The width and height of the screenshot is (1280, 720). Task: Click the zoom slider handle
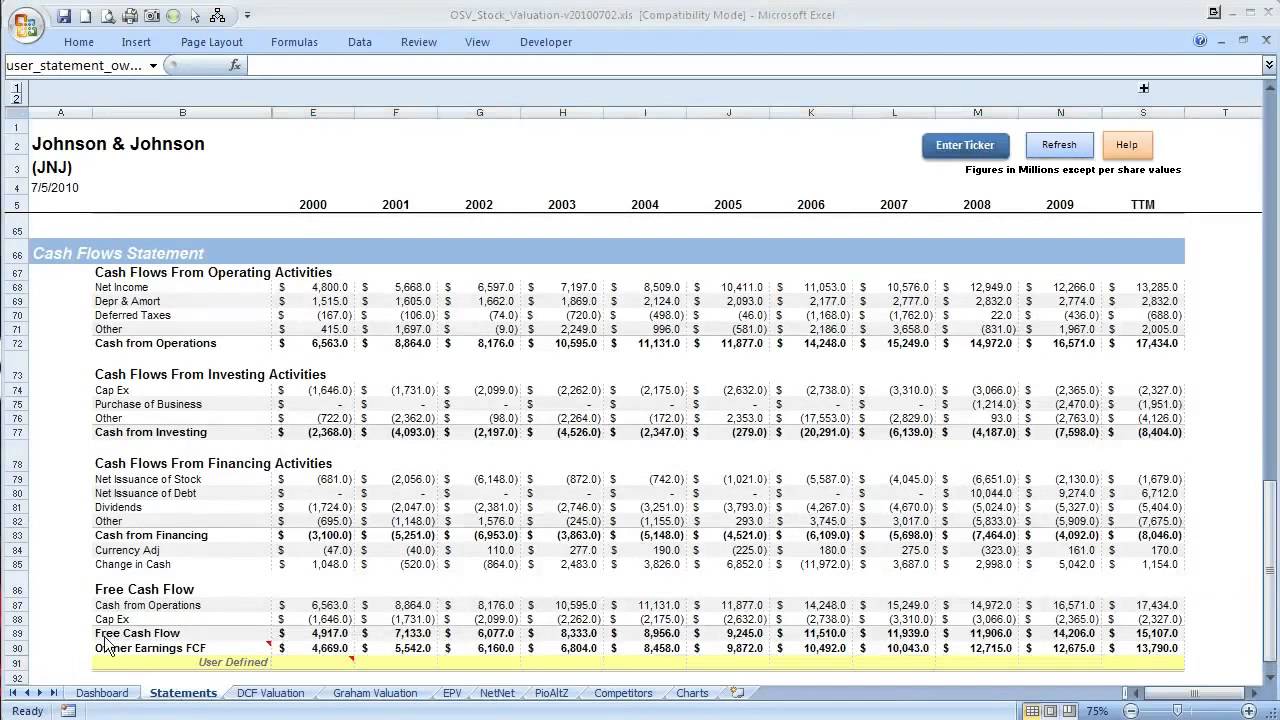(x=1179, y=711)
